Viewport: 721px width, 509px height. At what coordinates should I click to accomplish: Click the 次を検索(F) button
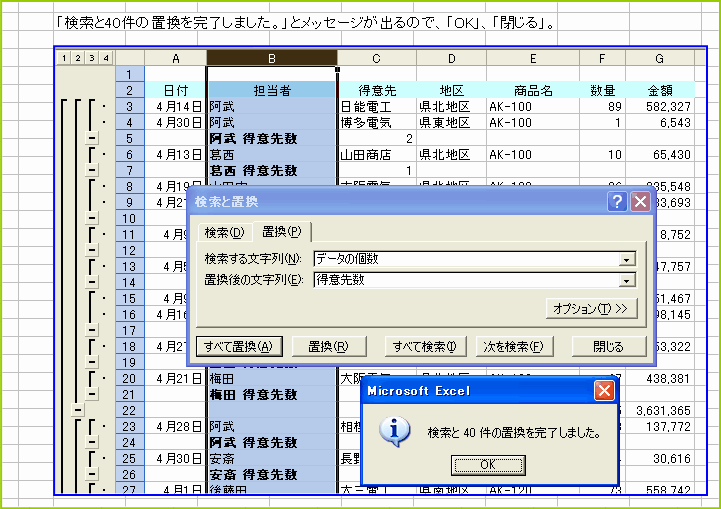tap(514, 346)
